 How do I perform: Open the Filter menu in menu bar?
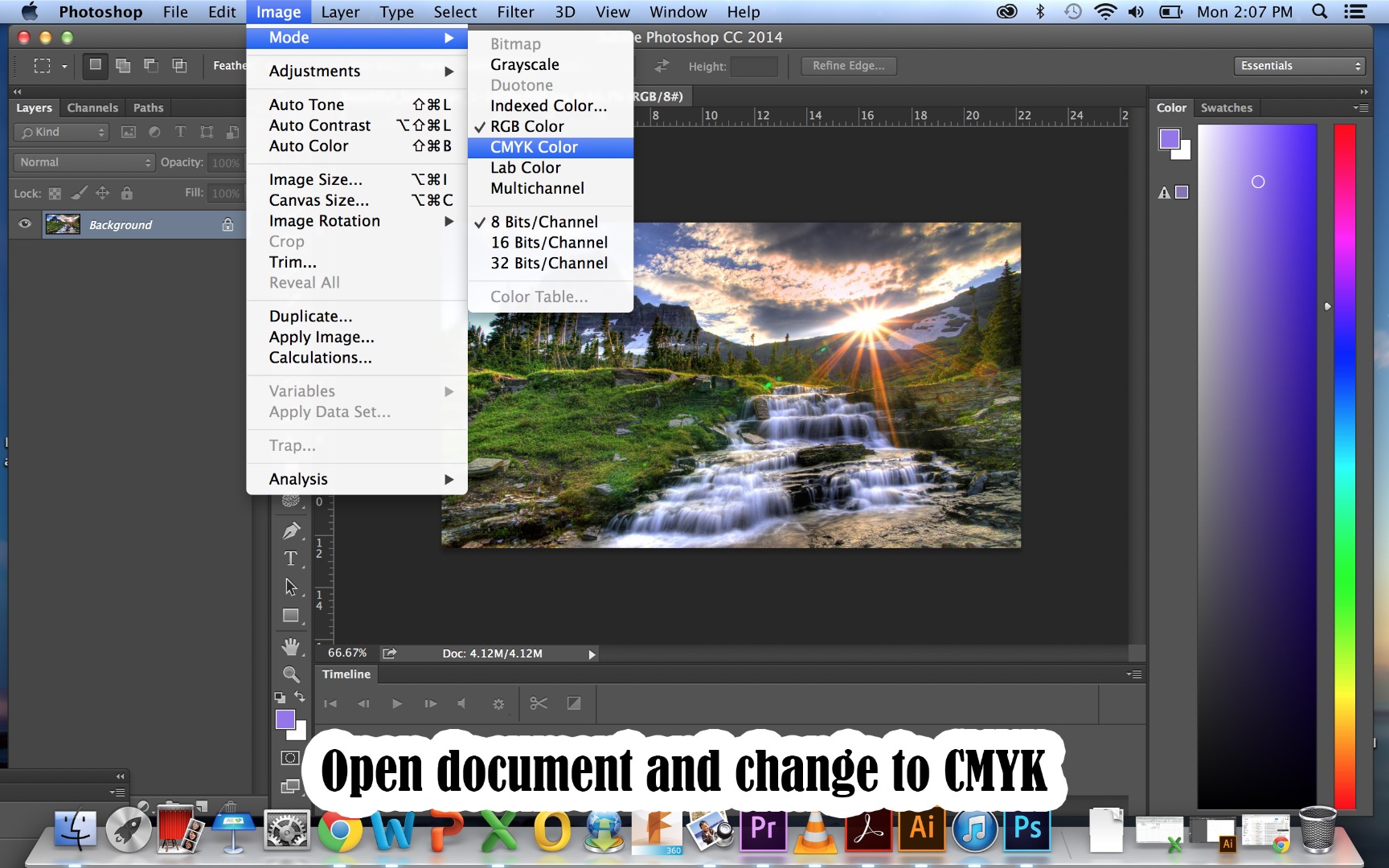(515, 12)
